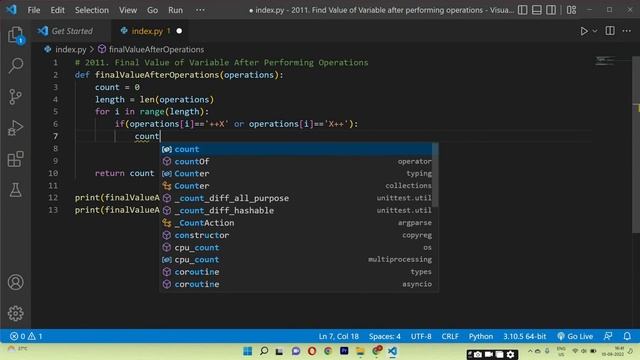Open Windows taskbar search

(264, 351)
